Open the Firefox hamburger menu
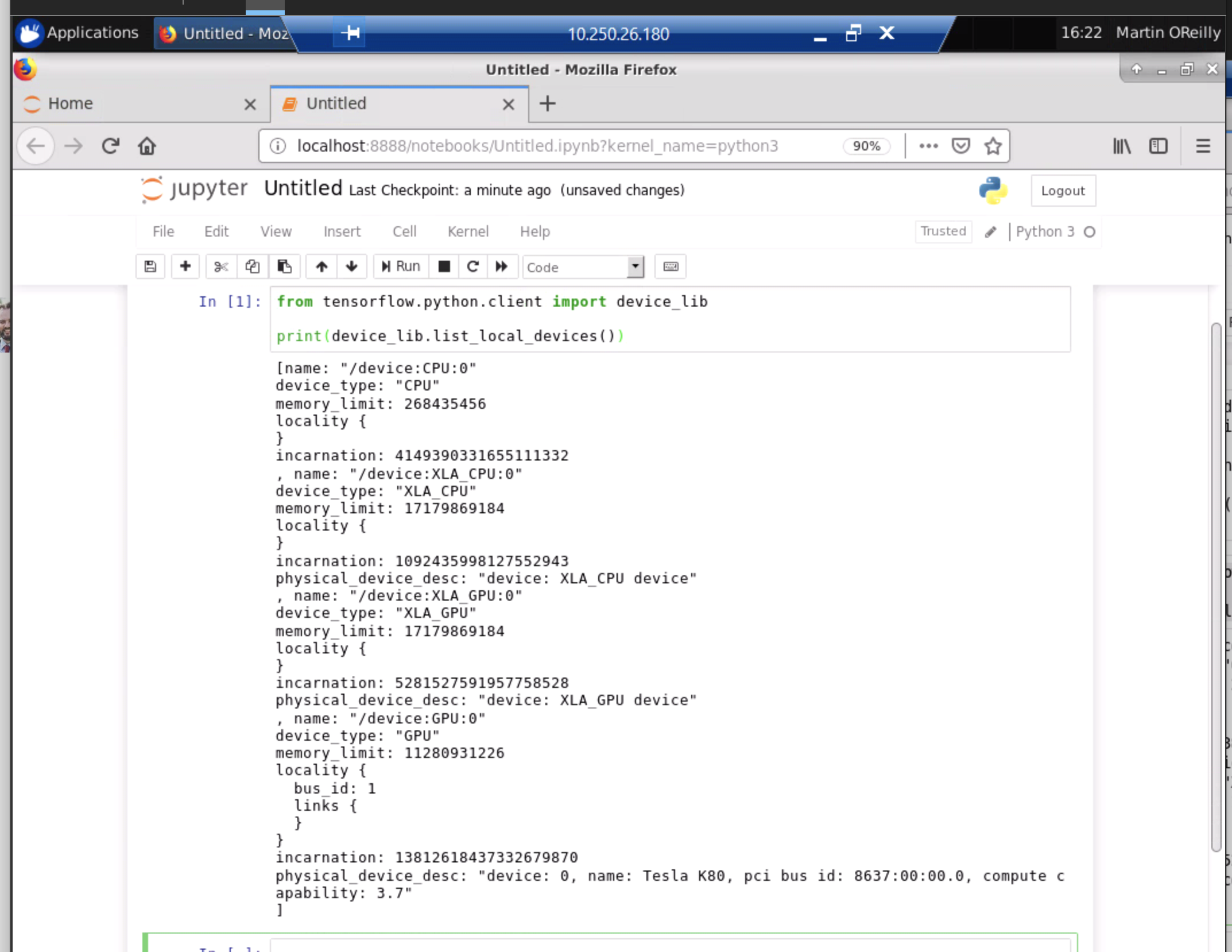Screen dimensions: 1232x952 (1203, 146)
